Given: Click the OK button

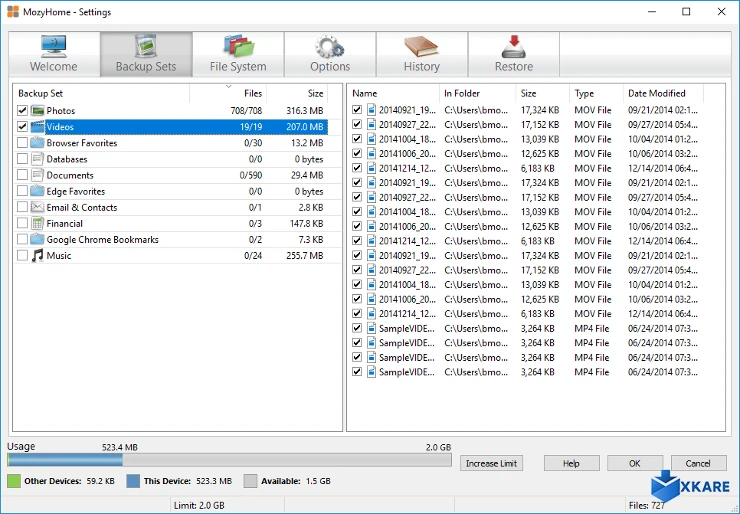Looking at the screenshot, I should pos(634,463).
